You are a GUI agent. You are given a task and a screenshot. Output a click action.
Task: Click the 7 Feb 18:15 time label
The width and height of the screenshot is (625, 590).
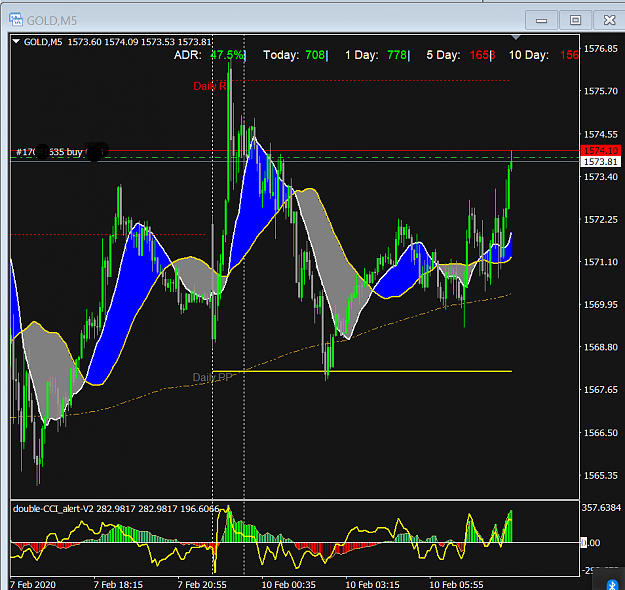pos(118,584)
